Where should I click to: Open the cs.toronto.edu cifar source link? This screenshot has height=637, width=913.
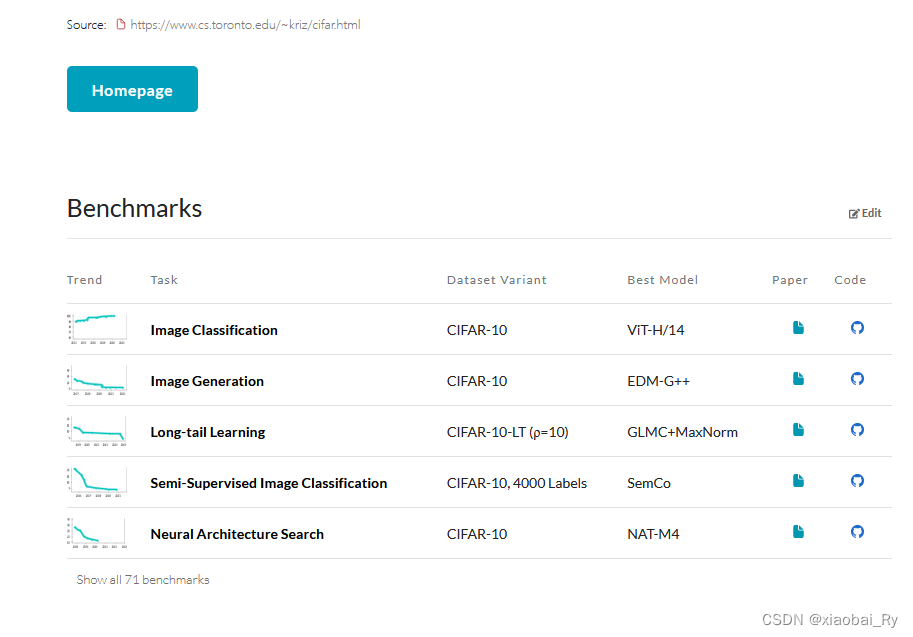pos(245,24)
